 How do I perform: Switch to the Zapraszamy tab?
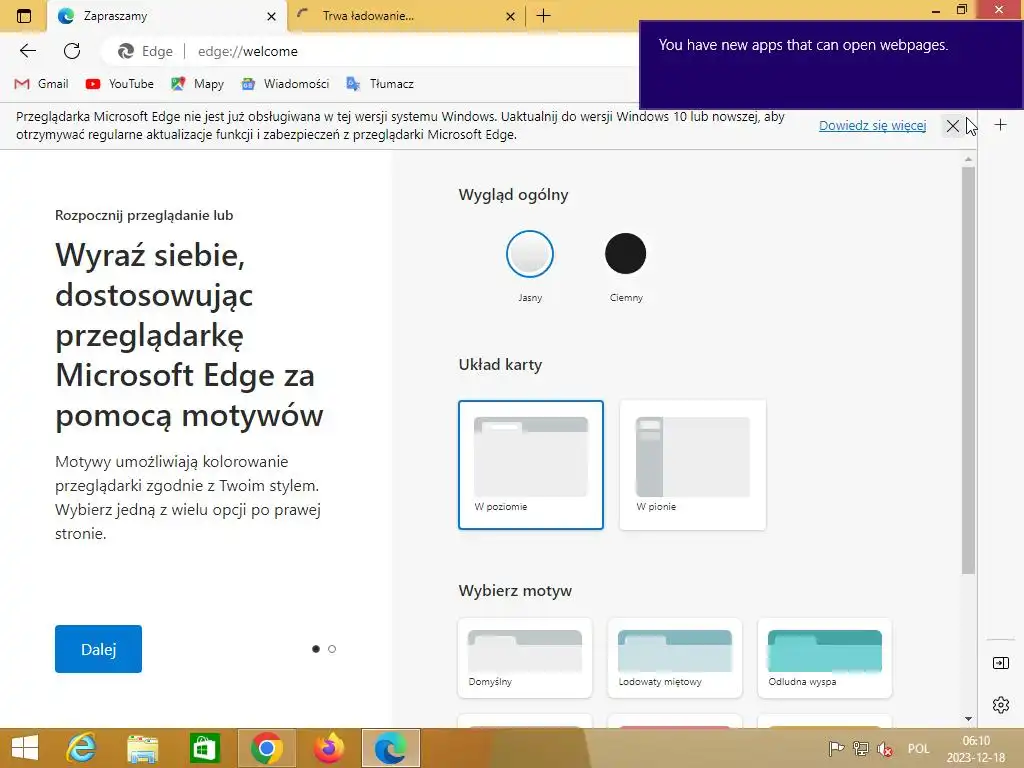167,16
